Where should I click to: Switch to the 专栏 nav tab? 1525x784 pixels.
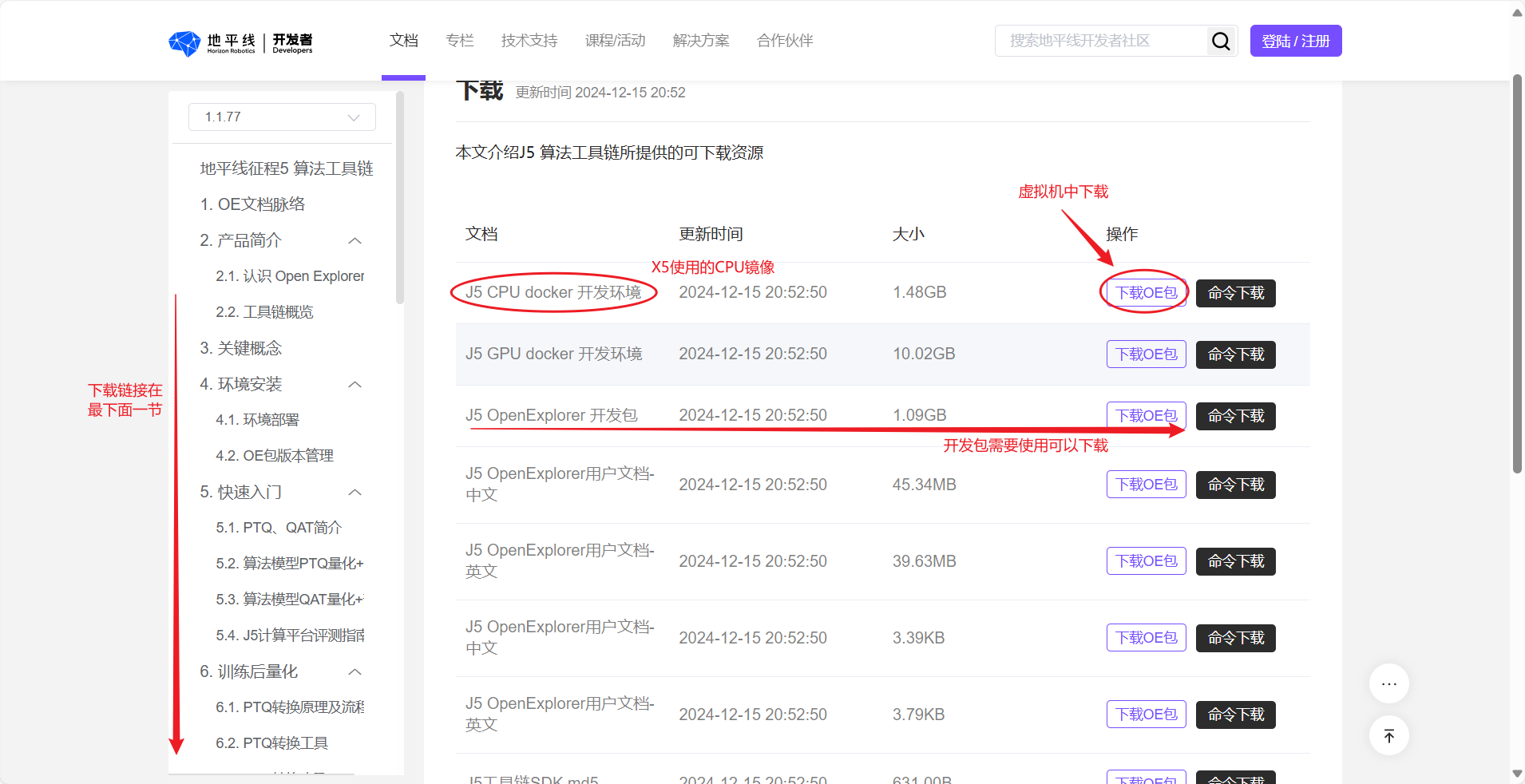pyautogui.click(x=459, y=41)
